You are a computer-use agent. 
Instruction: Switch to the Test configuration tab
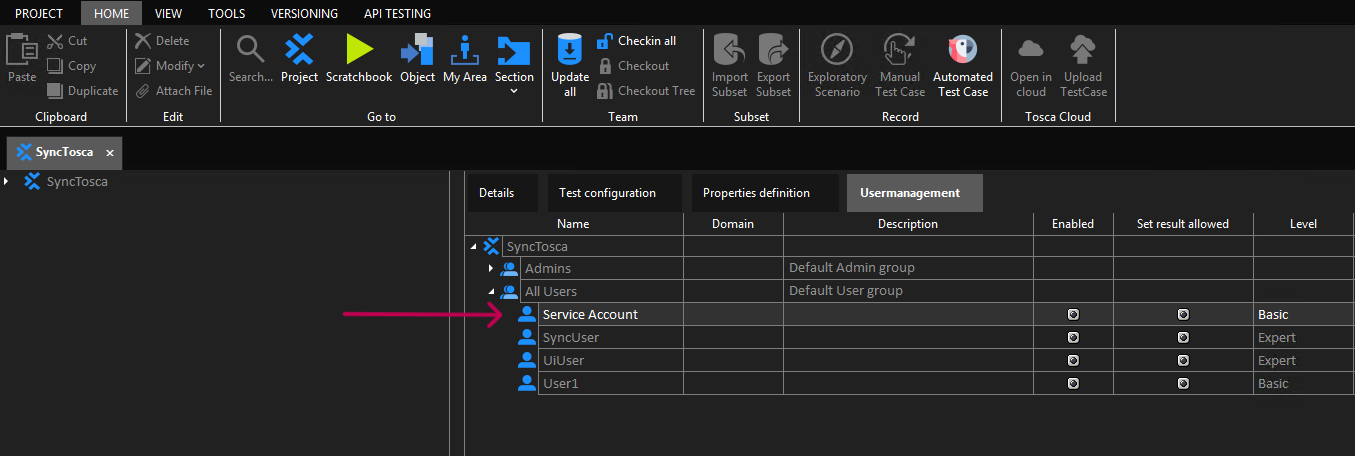coord(607,193)
